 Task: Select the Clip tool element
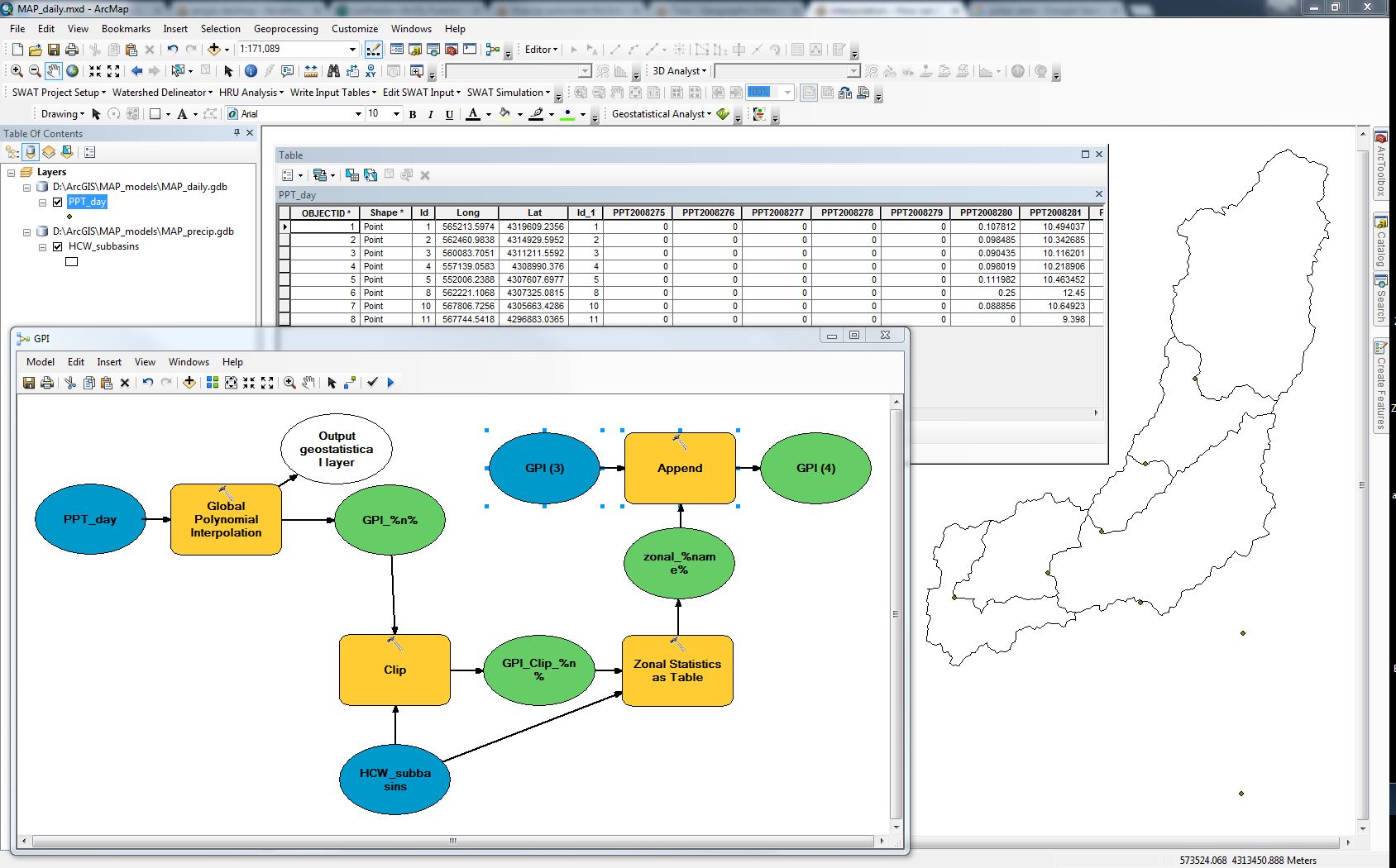tap(394, 670)
